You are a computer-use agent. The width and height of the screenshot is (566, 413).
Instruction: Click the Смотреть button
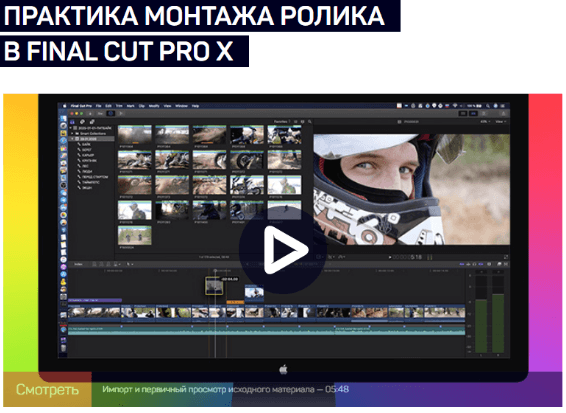(x=47, y=390)
